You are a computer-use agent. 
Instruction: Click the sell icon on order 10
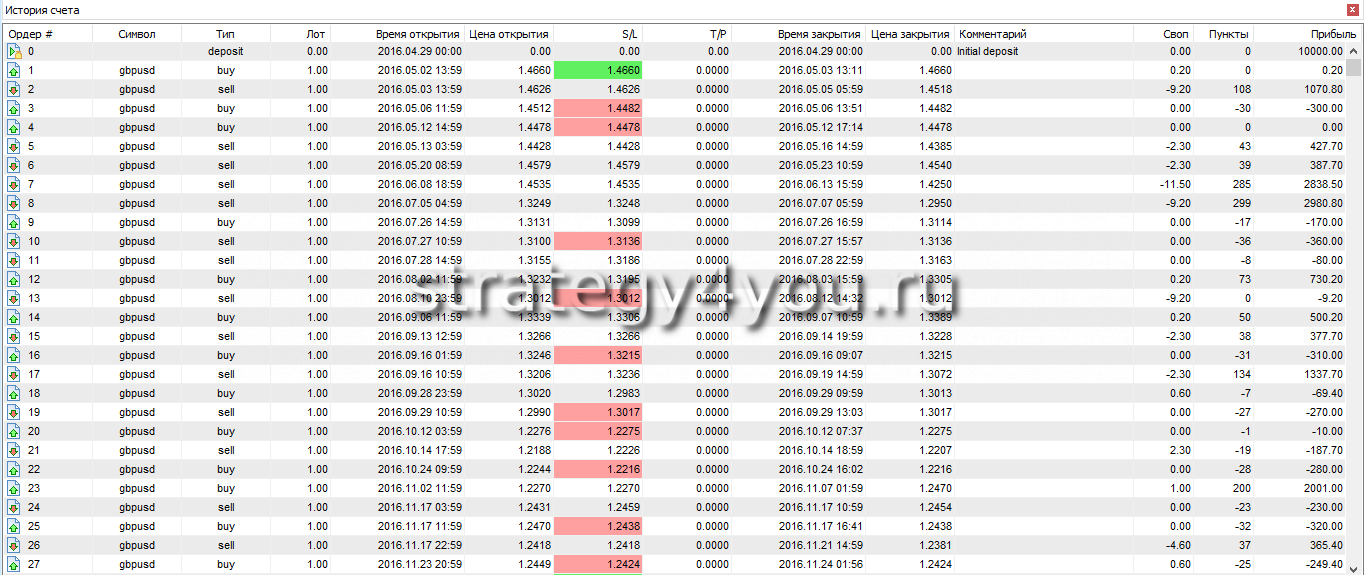click(x=14, y=242)
